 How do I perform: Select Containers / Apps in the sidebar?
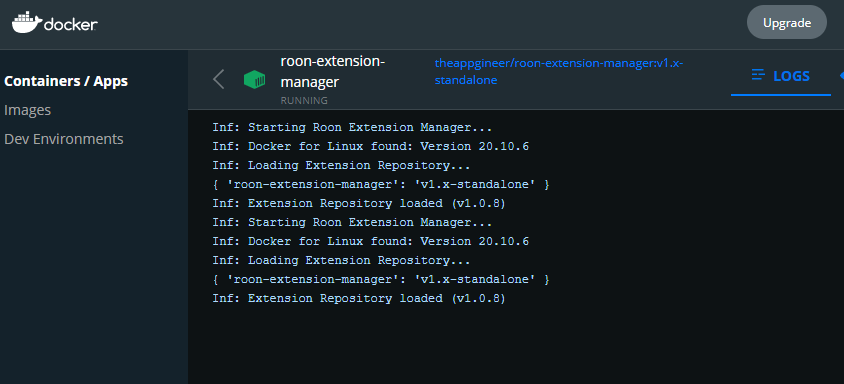pyautogui.click(x=66, y=81)
